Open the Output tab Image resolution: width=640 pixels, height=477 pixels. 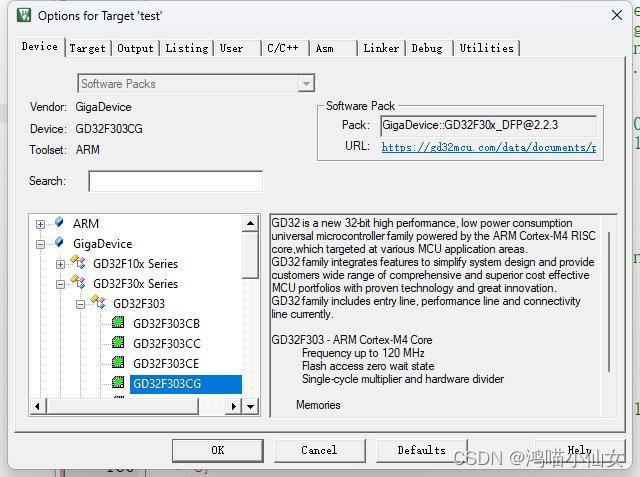coord(135,49)
